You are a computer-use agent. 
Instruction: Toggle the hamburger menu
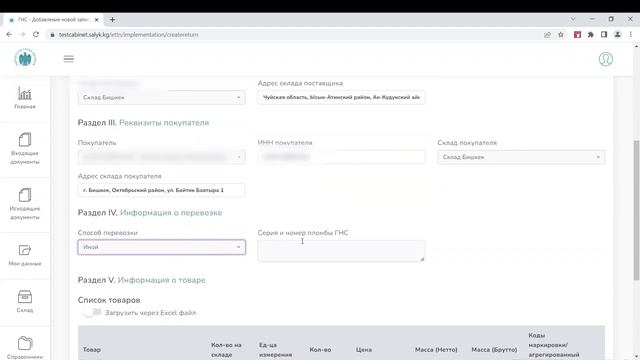pyautogui.click(x=69, y=59)
